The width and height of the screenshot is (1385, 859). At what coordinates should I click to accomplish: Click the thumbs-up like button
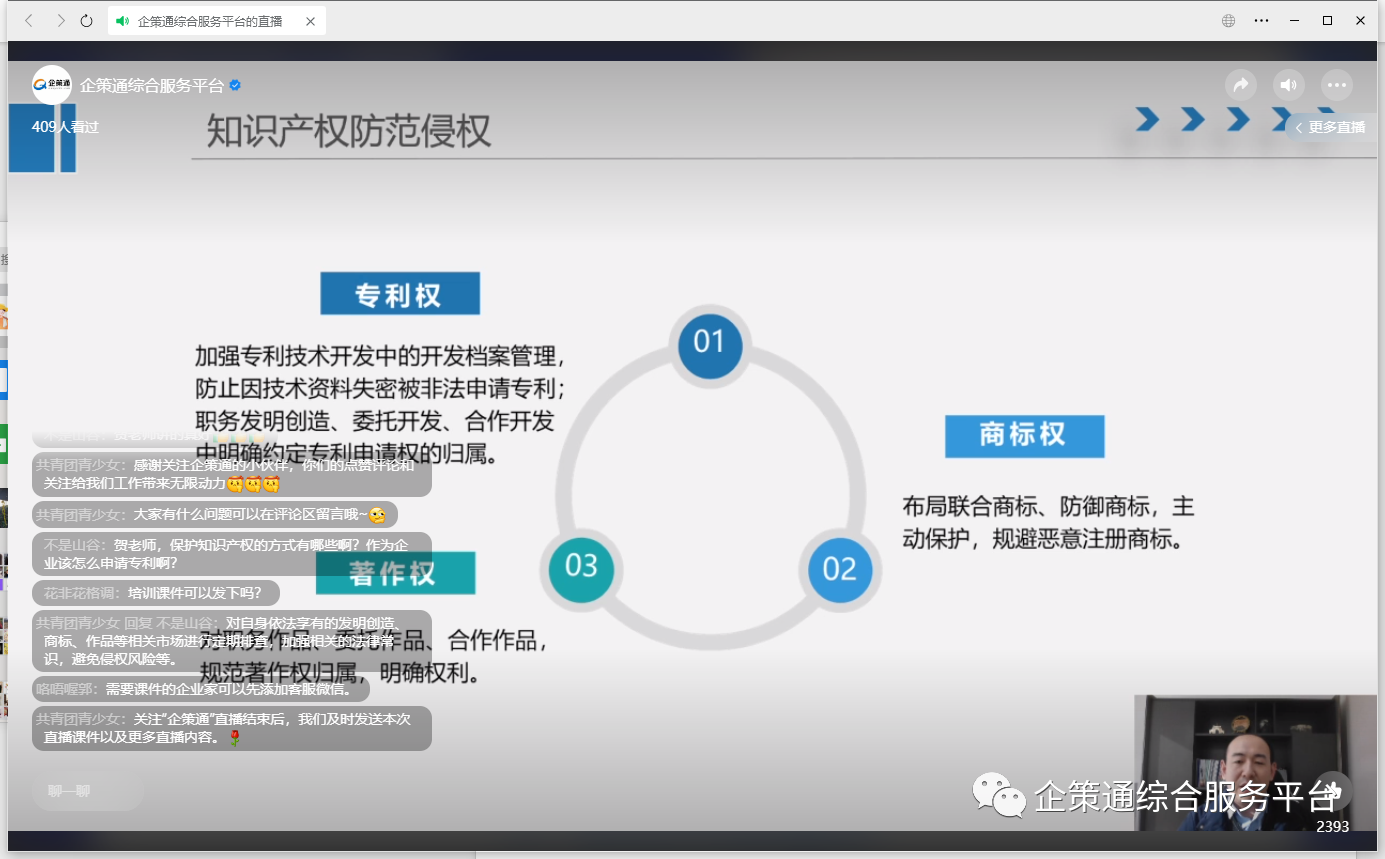(1333, 790)
